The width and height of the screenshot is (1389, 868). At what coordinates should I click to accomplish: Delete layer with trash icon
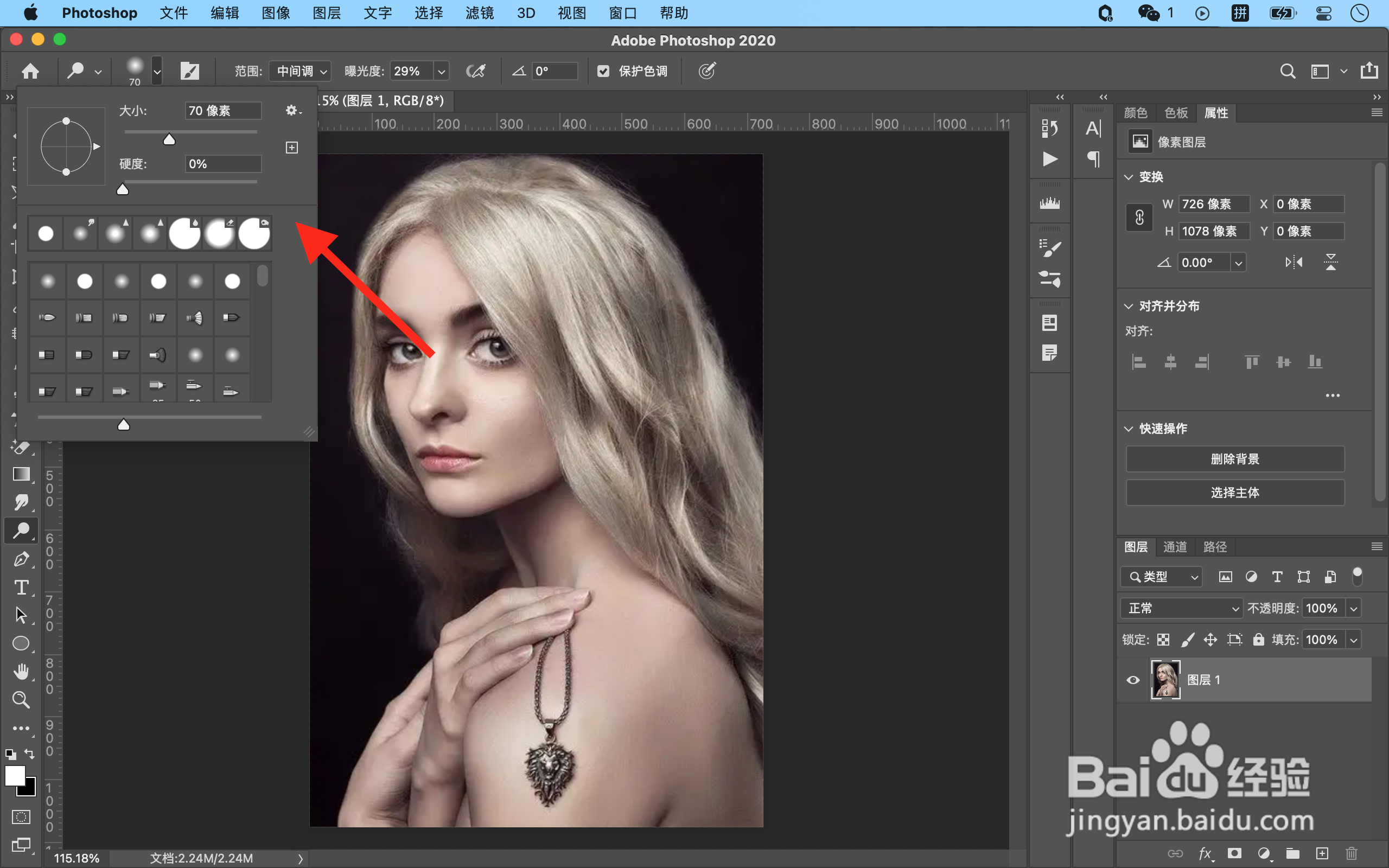tap(1352, 854)
